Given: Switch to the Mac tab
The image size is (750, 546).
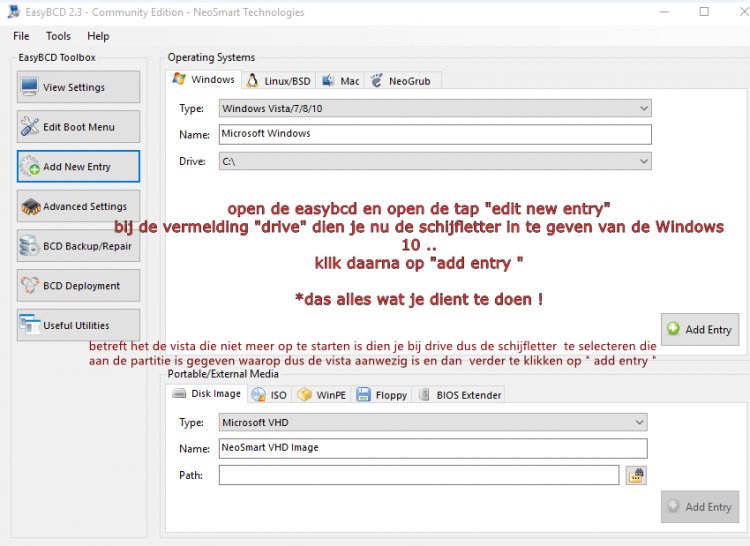Looking at the screenshot, I should click(x=342, y=81).
